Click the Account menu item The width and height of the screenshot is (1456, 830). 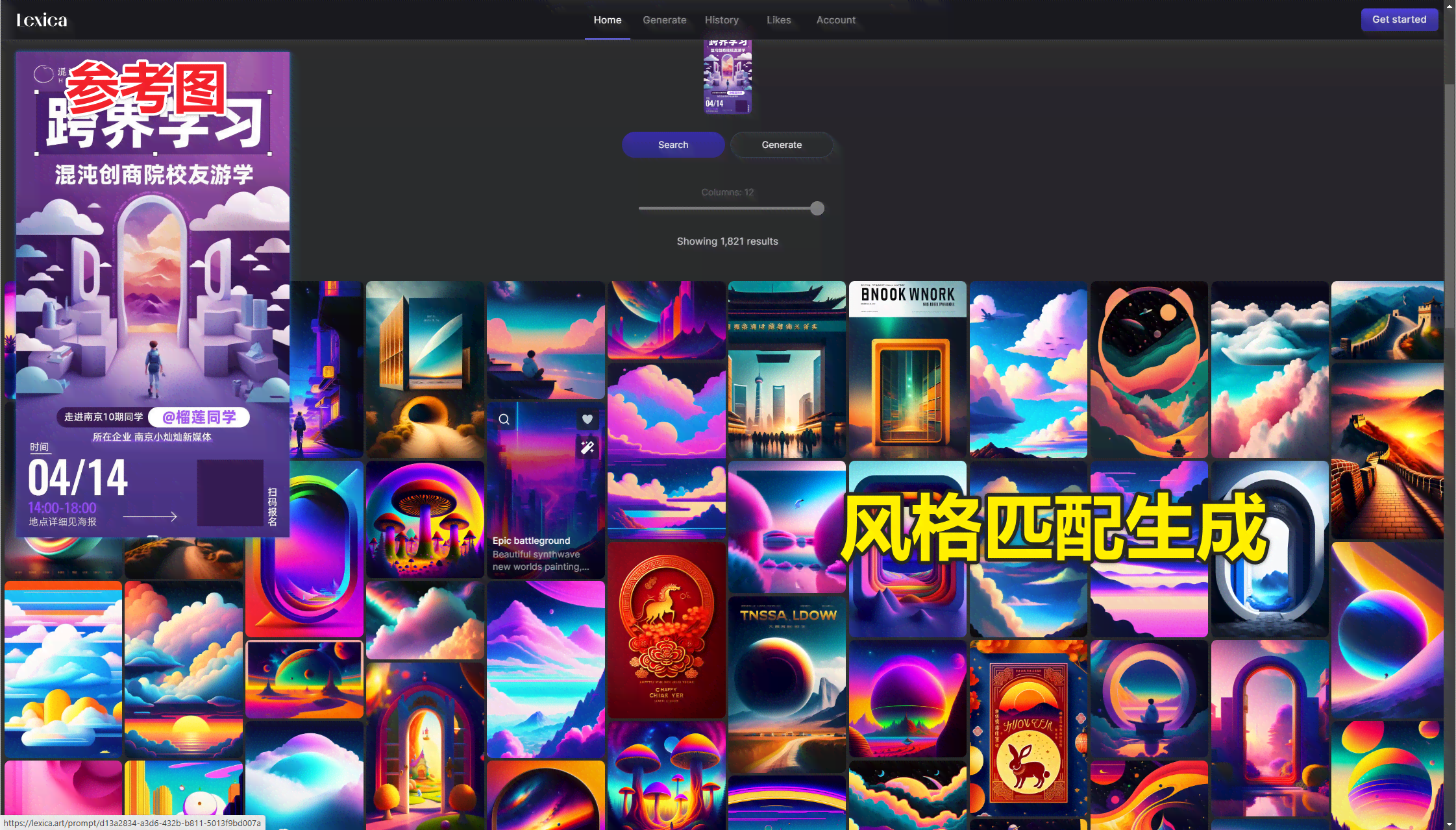pos(836,20)
